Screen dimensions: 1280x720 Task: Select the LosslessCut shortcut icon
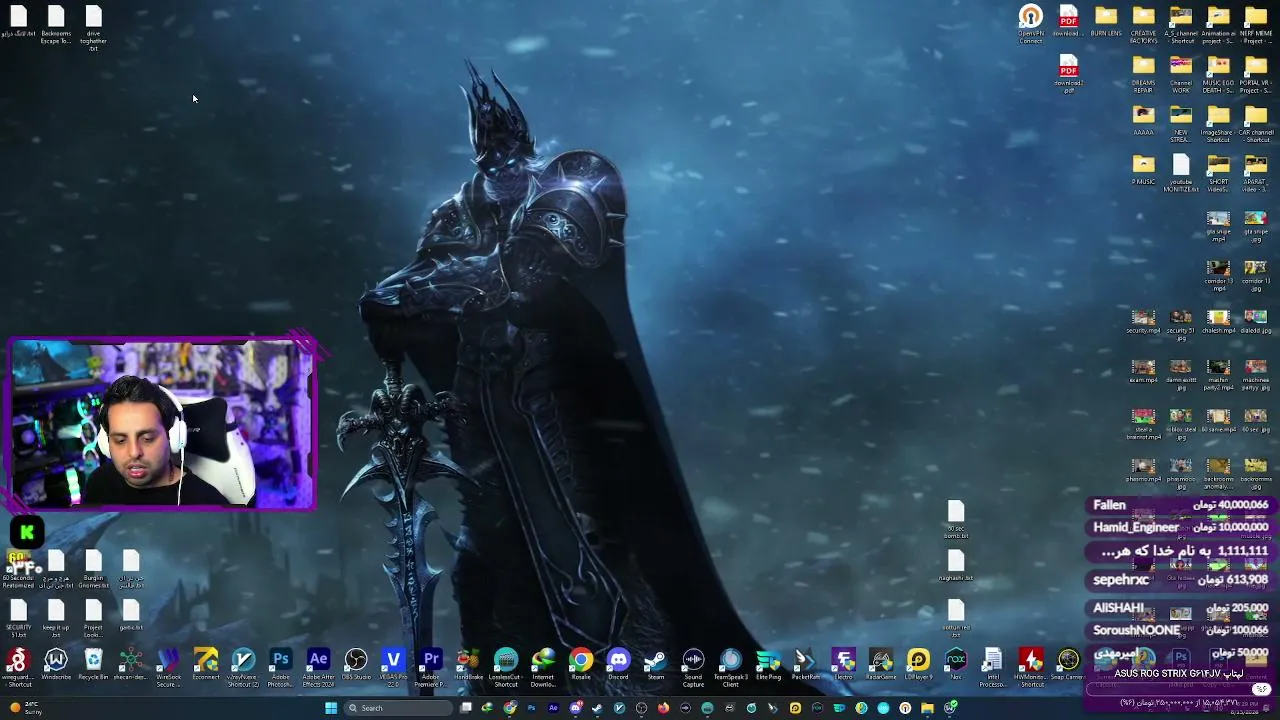506,667
